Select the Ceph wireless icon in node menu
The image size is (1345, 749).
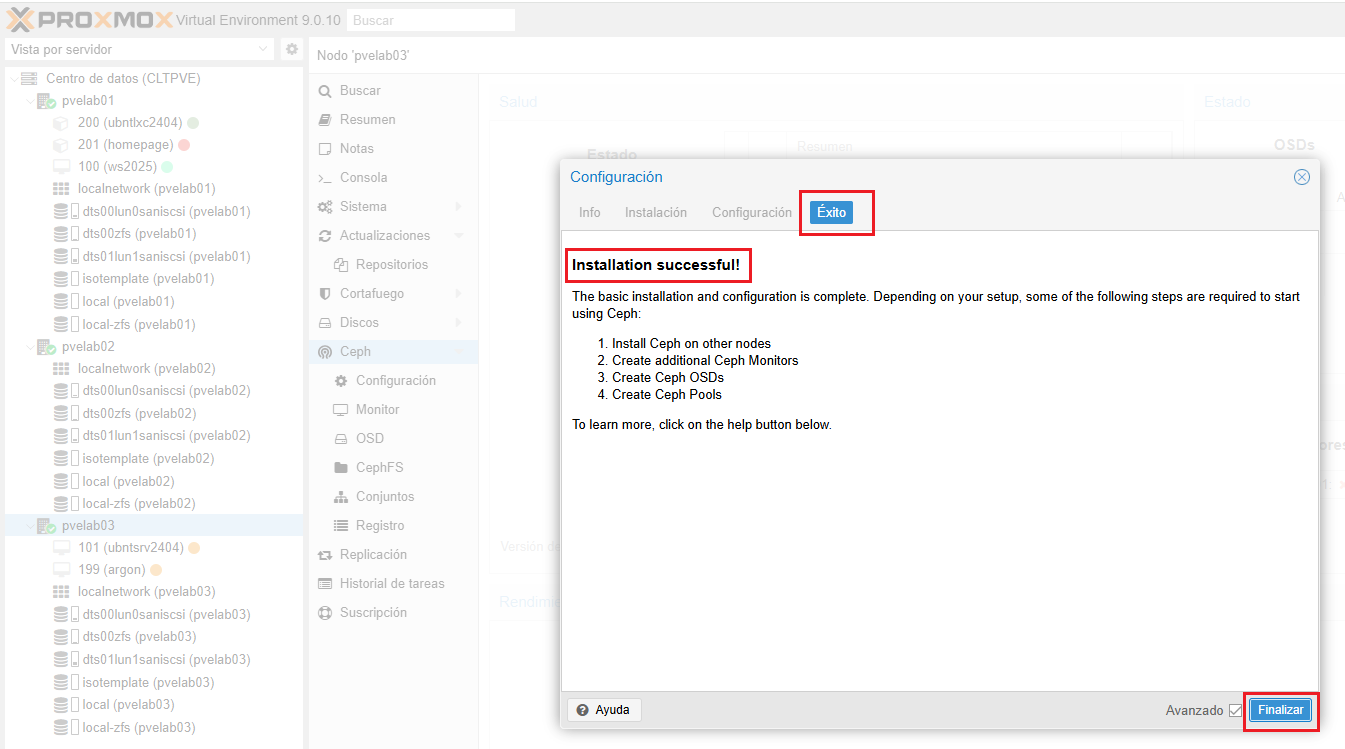[x=324, y=352]
